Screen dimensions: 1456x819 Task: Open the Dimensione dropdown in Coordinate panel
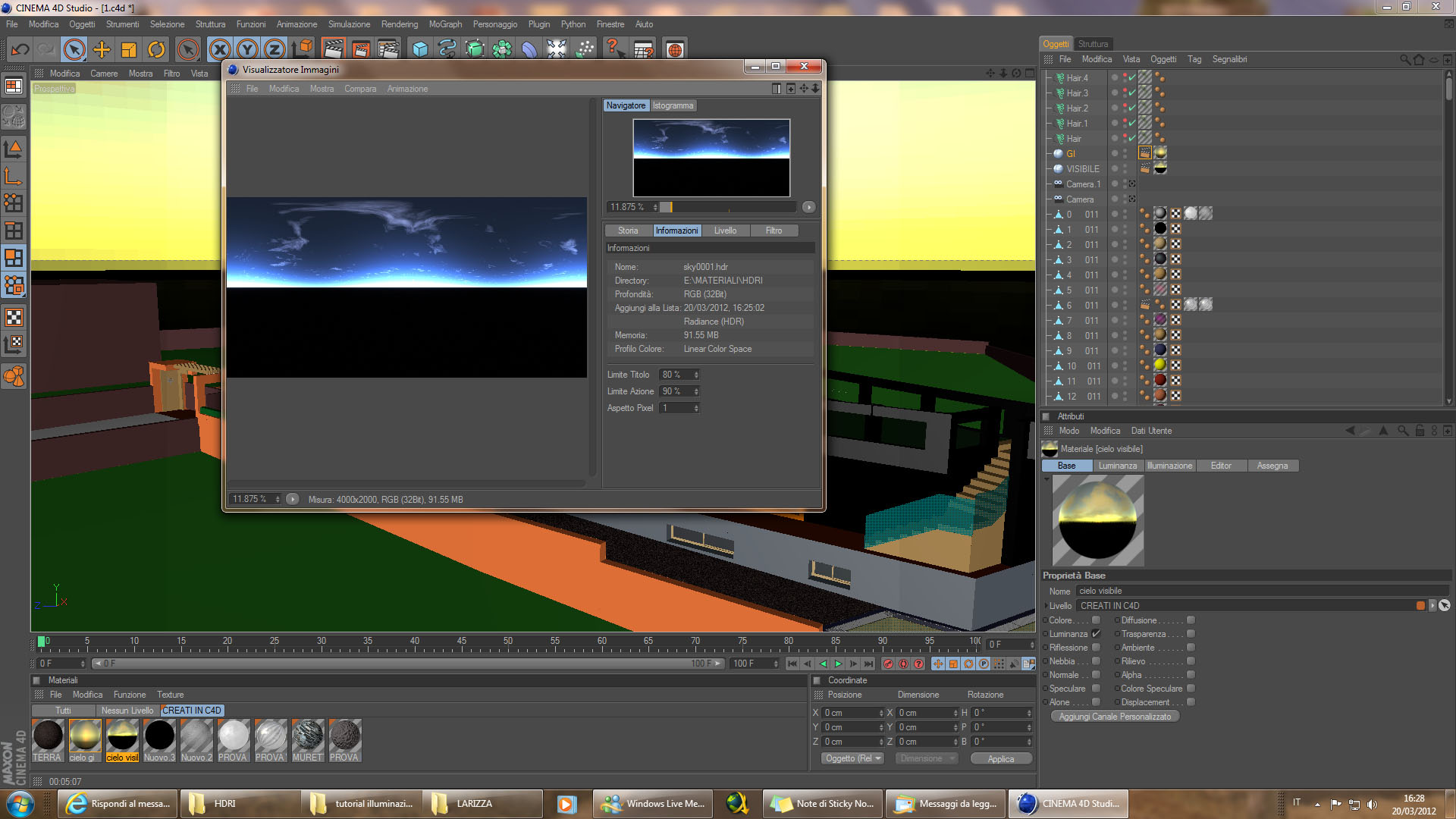pos(927,758)
